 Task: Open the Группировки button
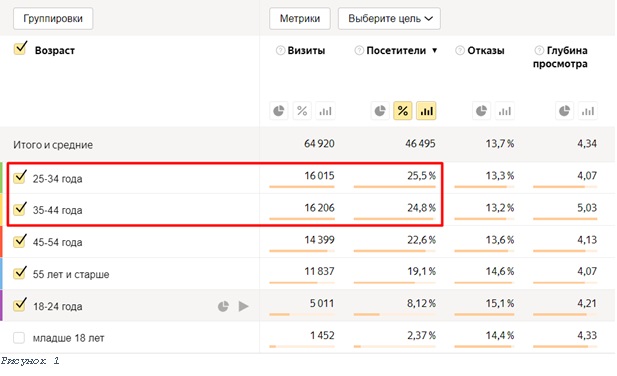53,18
